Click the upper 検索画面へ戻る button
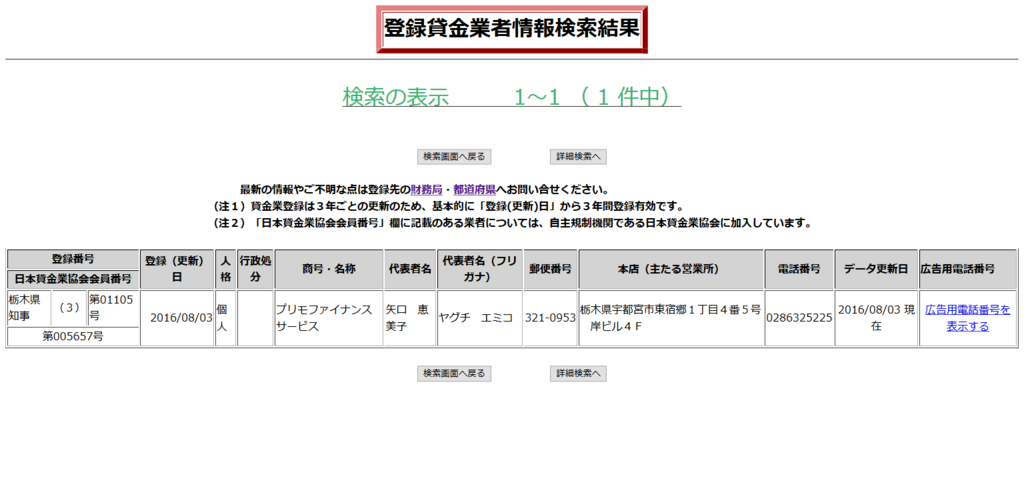 pyautogui.click(x=454, y=157)
